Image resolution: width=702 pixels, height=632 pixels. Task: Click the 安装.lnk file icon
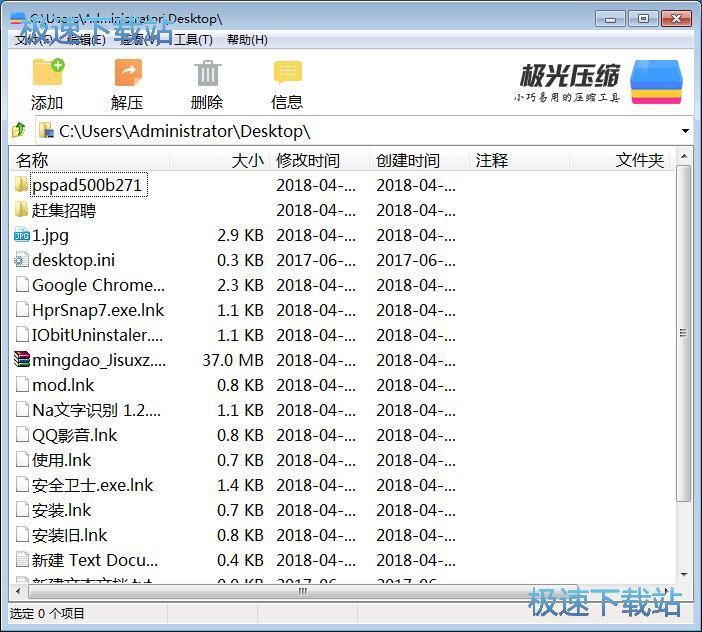(x=22, y=510)
